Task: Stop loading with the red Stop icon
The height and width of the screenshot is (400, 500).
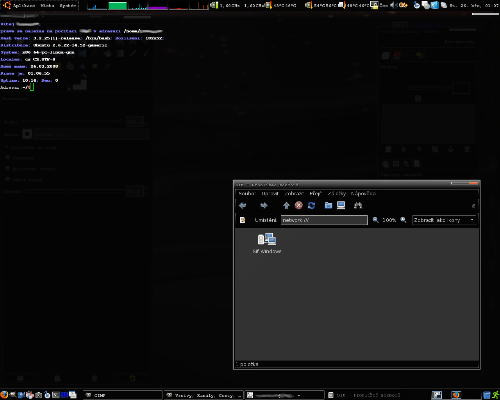Action: click(x=299, y=205)
